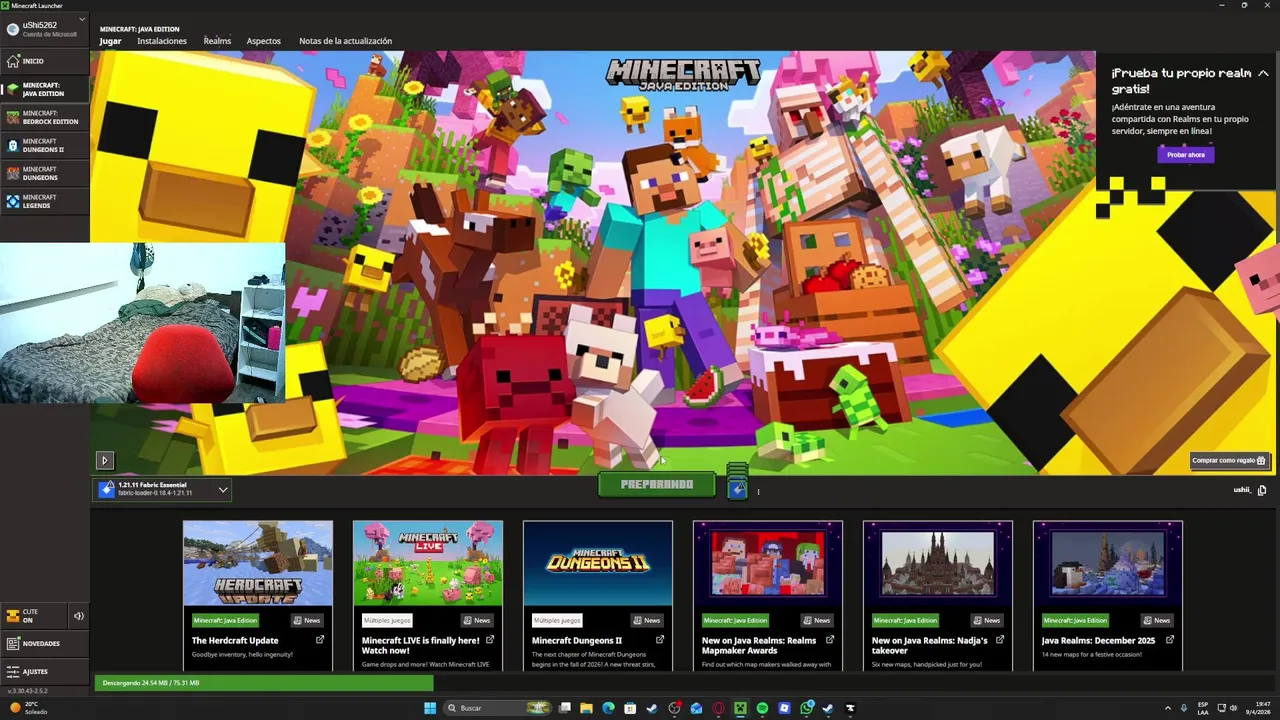Switch to the Jugar tab
1280x720 pixels.
tap(110, 41)
